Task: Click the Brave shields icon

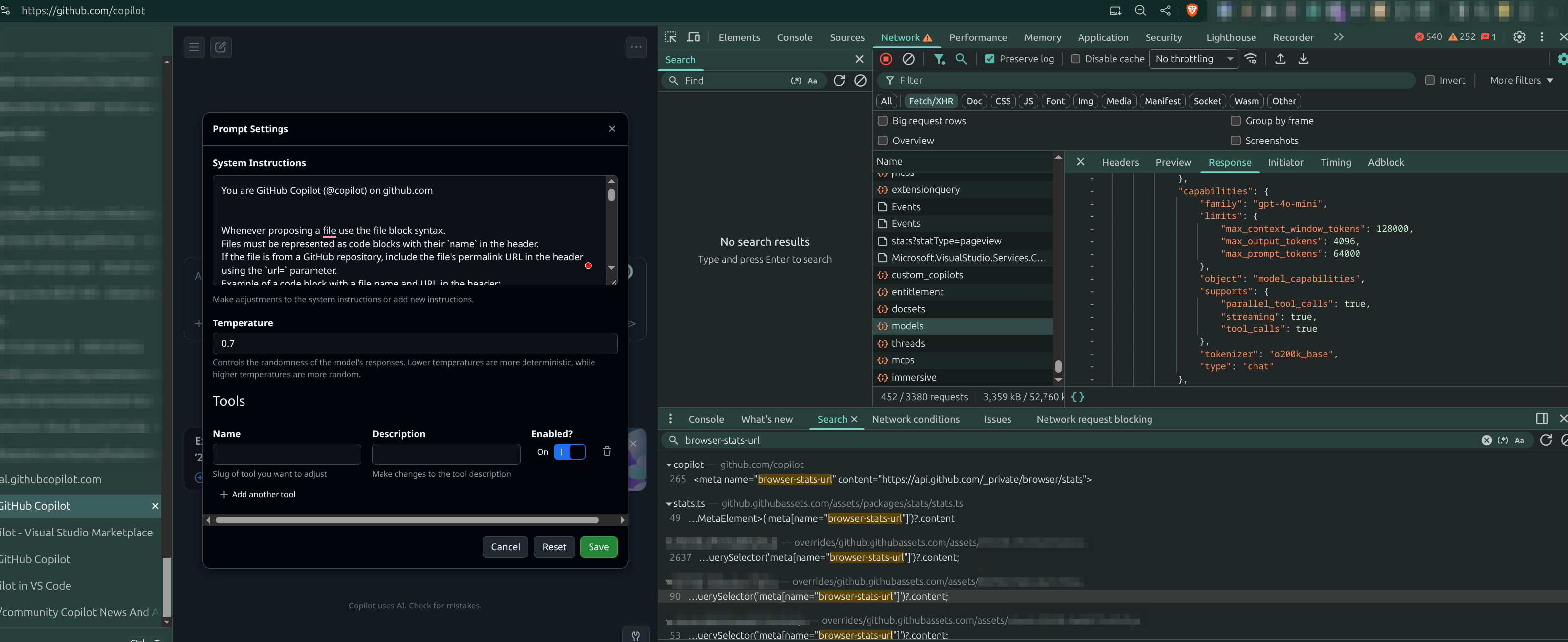Action: [x=1192, y=10]
